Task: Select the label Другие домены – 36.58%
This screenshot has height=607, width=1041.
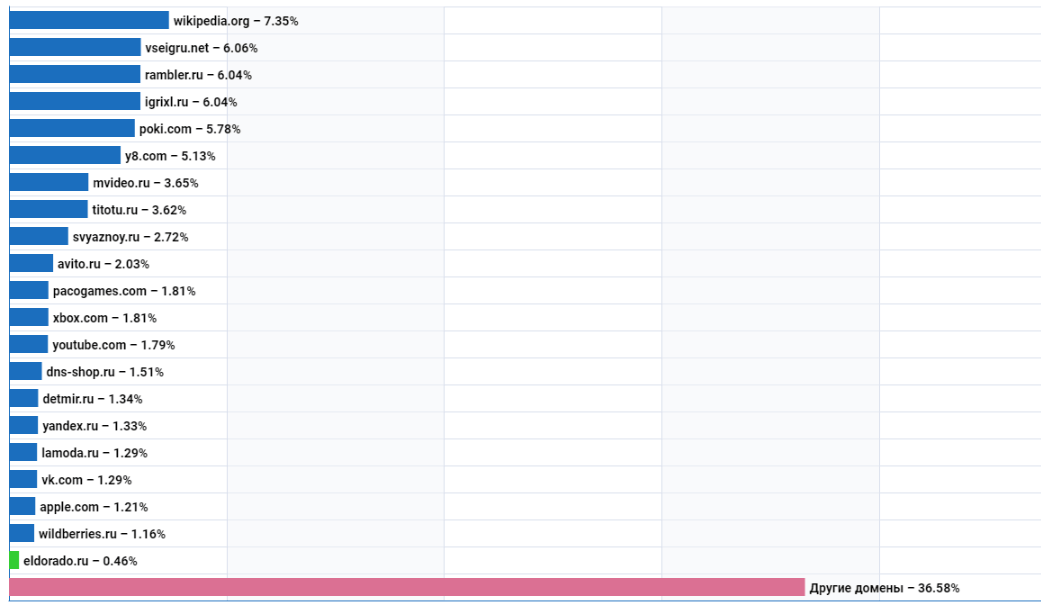Action: coord(884,588)
